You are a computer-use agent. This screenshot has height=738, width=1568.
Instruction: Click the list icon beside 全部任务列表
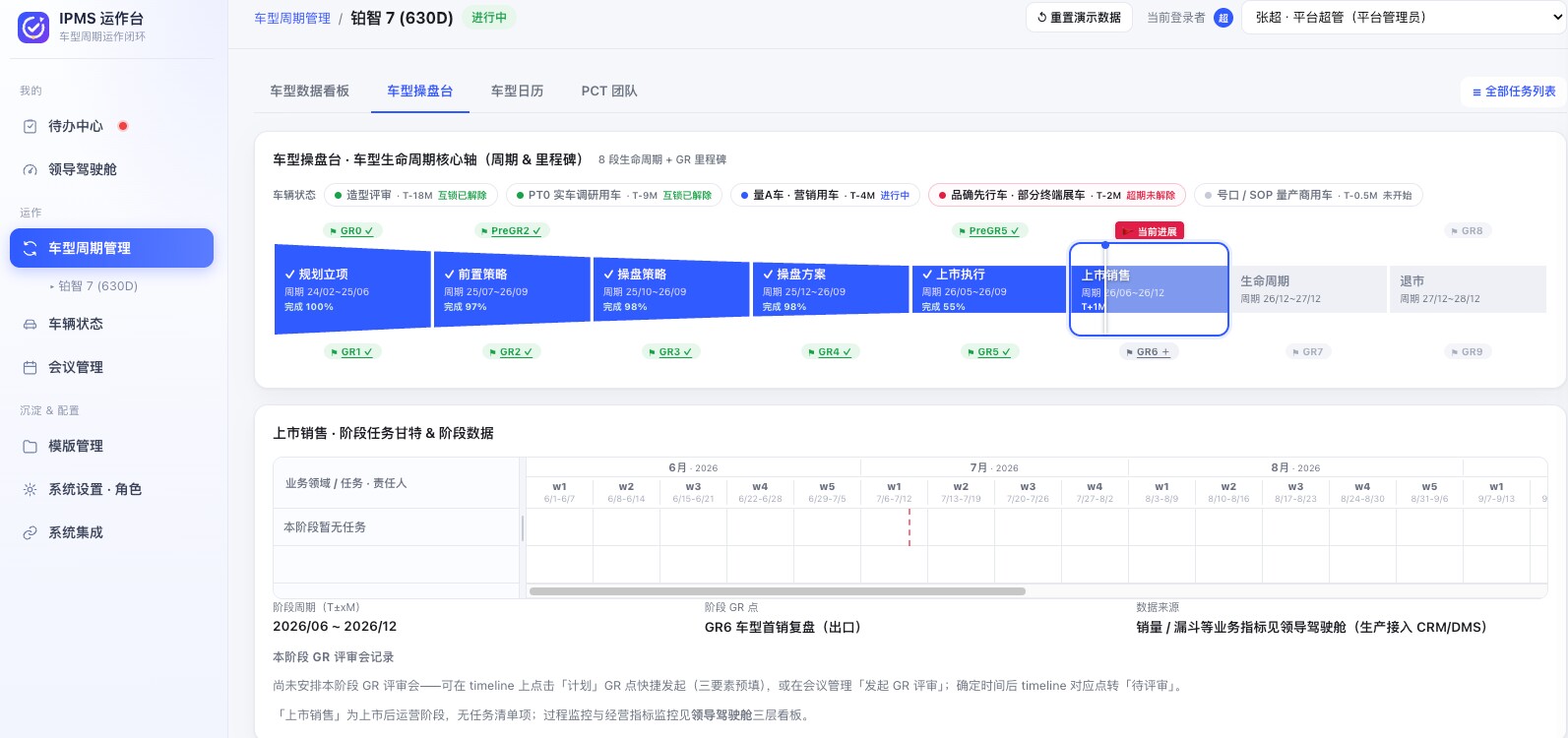tap(1476, 92)
